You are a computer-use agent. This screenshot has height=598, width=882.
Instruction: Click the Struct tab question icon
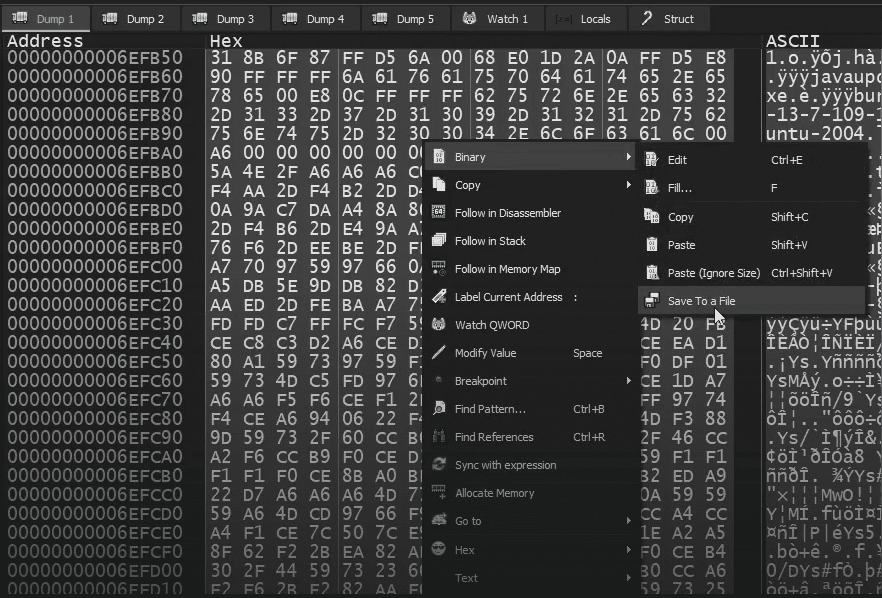point(646,19)
